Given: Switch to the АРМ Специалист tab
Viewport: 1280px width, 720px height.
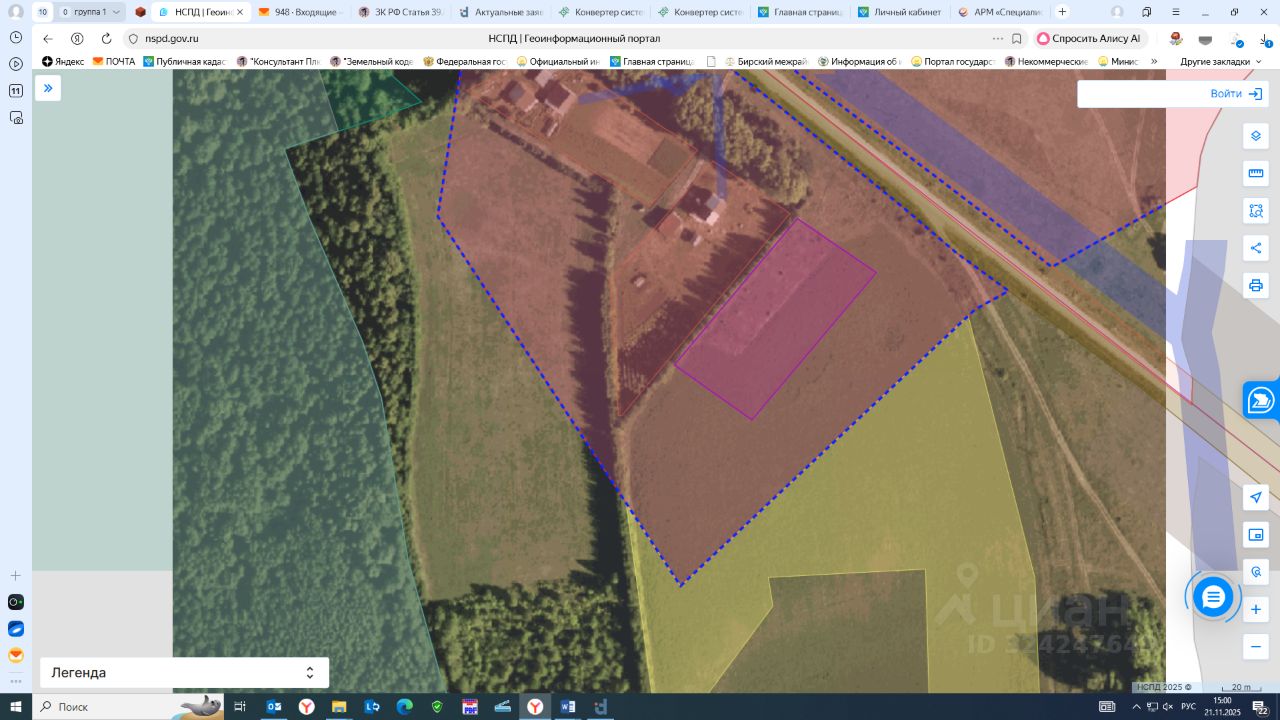Looking at the screenshot, I should pyautogui.click(x=1000, y=12).
